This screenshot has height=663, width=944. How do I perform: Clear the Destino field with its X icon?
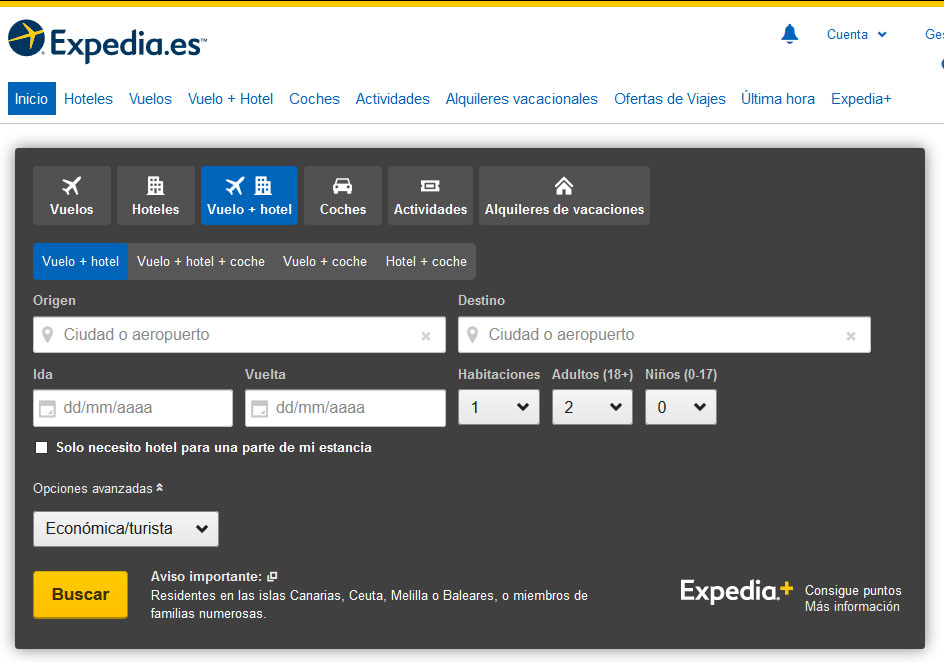pyautogui.click(x=851, y=336)
